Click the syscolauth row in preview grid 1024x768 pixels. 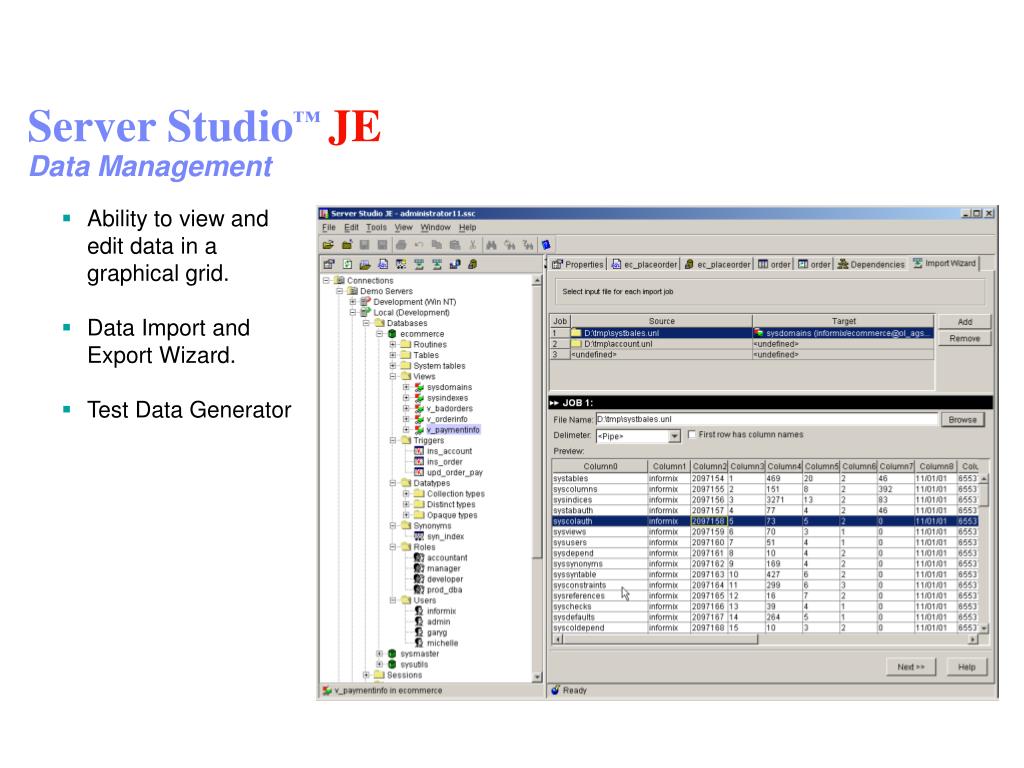click(765, 521)
